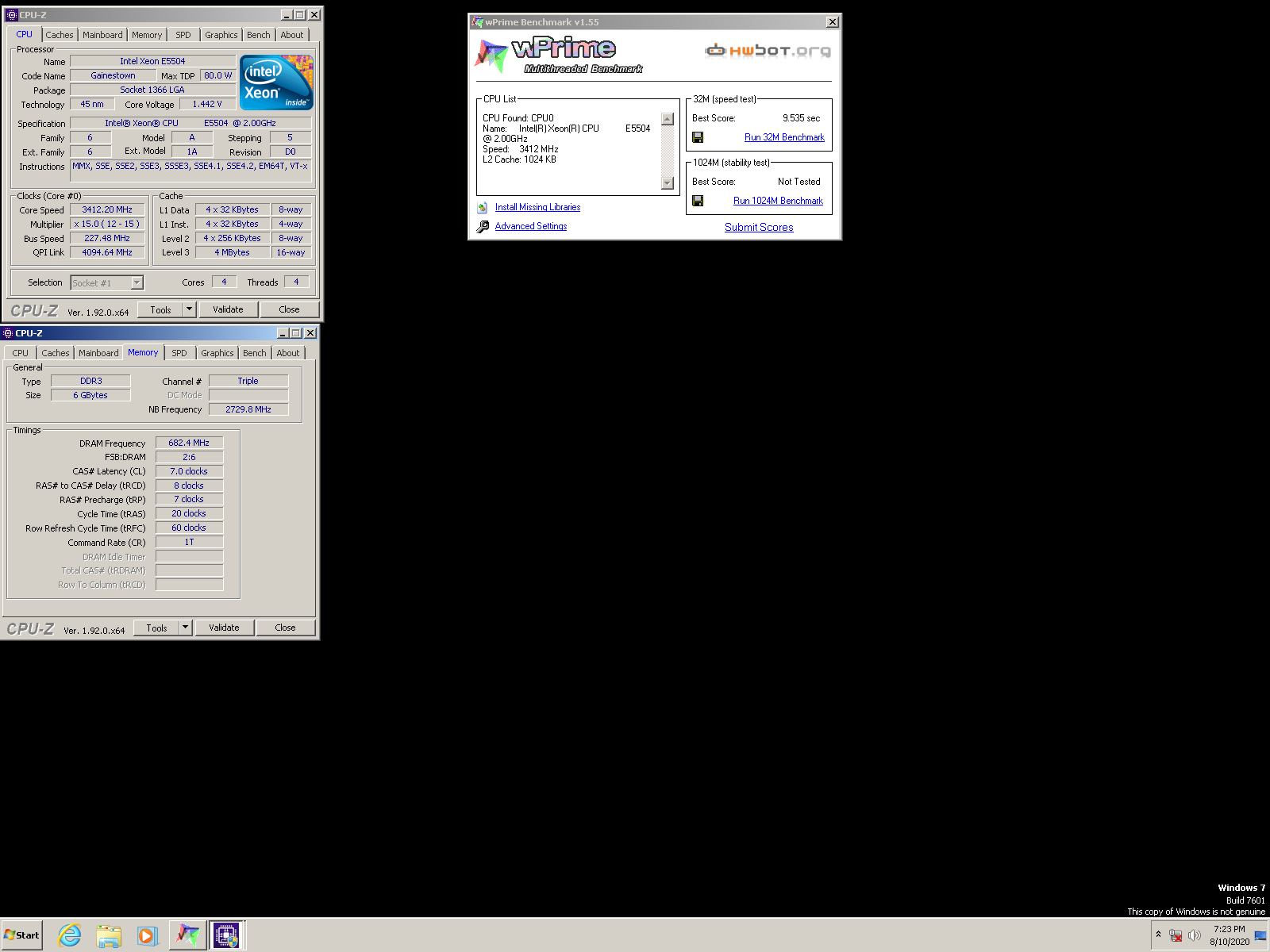Open Mainboard tab in the CPU-Z CPU window
Screen dimensions: 1270x952
102,35
